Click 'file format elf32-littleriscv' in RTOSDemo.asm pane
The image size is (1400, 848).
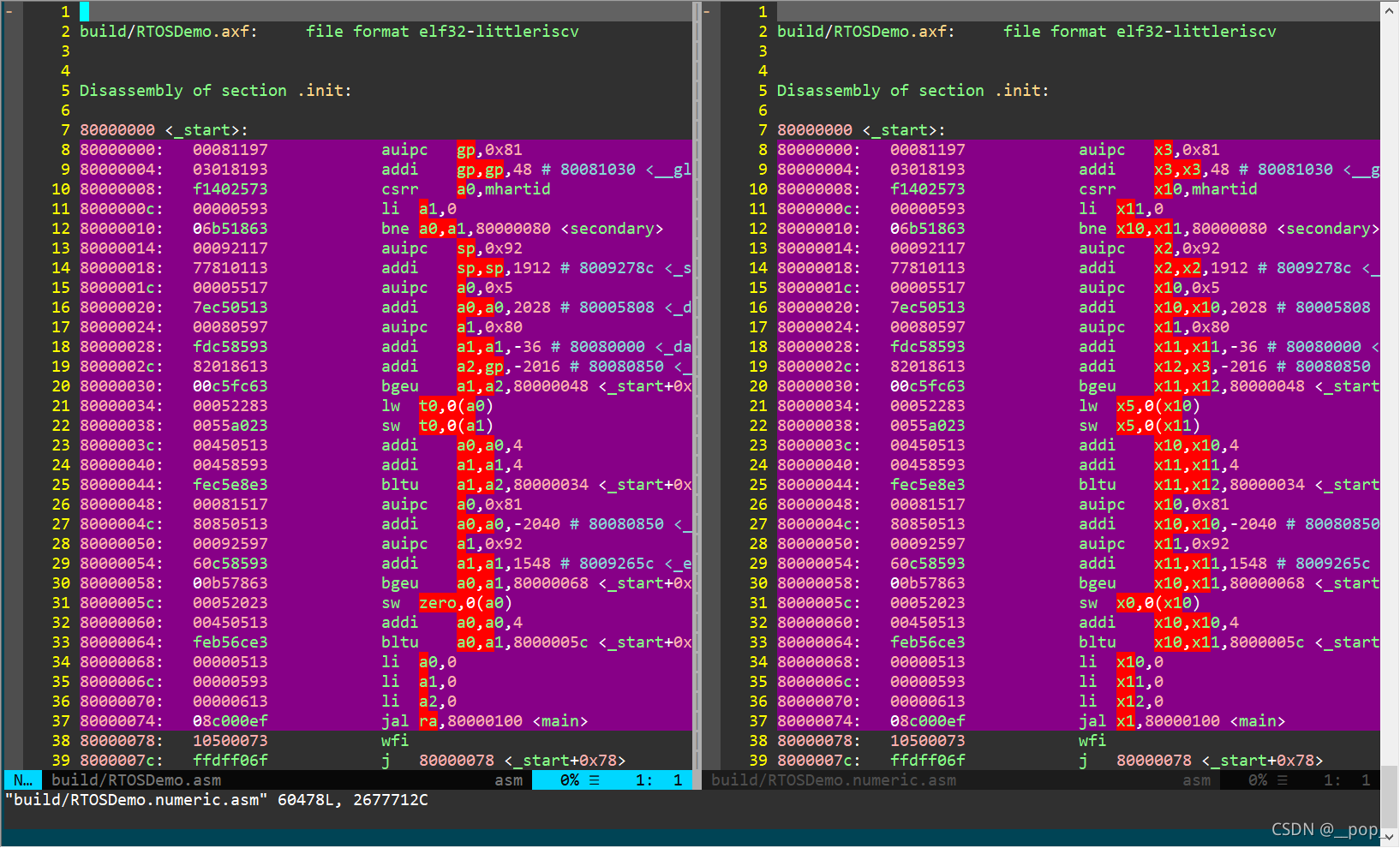[443, 32]
